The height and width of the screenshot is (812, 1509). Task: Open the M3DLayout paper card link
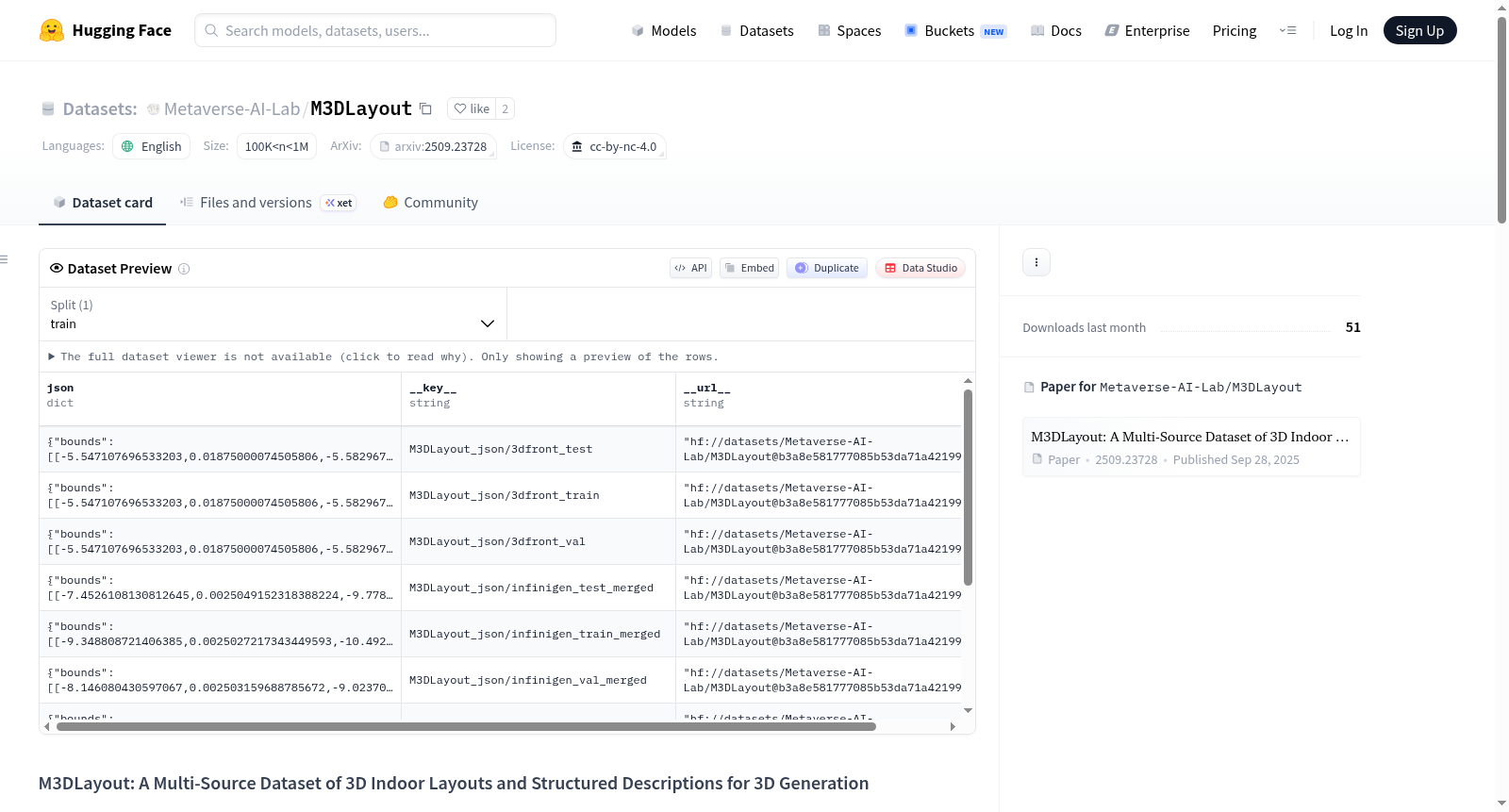(1191, 447)
